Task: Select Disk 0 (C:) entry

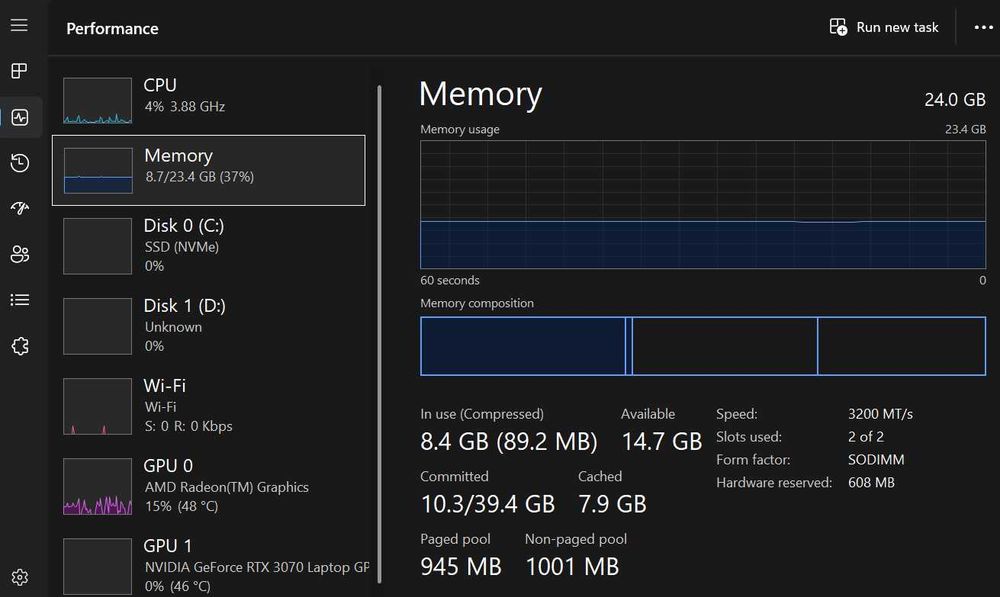Action: [208, 246]
